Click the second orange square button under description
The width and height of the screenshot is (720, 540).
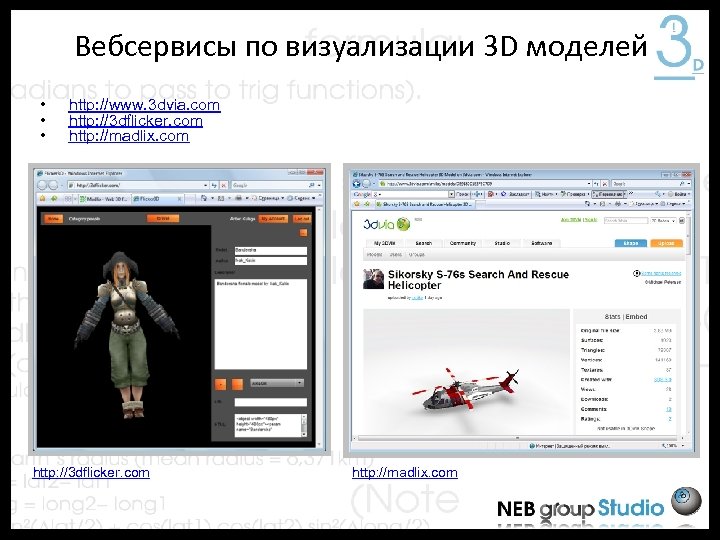coord(237,383)
